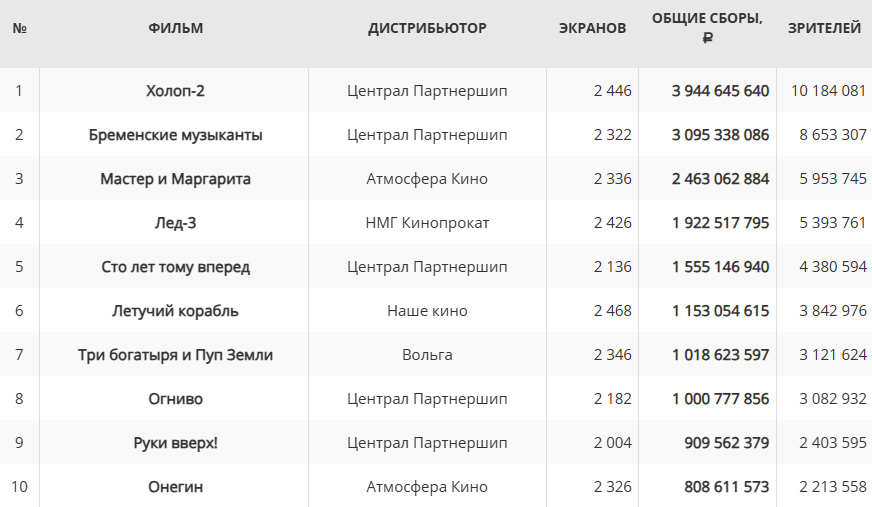Select the film Руки вверх!
This screenshot has width=872, height=507.
[175, 443]
